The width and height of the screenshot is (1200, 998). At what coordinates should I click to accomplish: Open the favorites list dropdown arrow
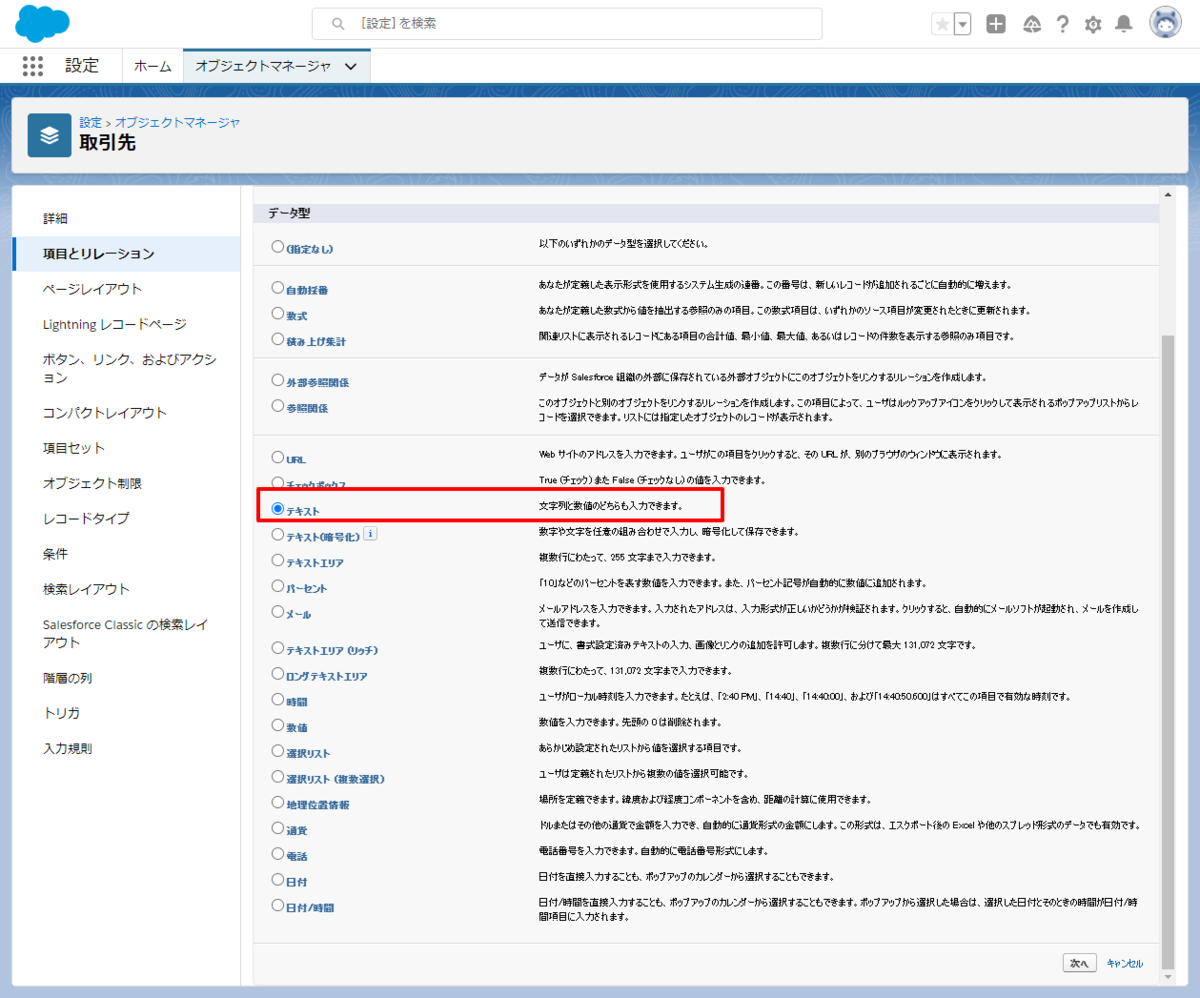pyautogui.click(x=962, y=24)
